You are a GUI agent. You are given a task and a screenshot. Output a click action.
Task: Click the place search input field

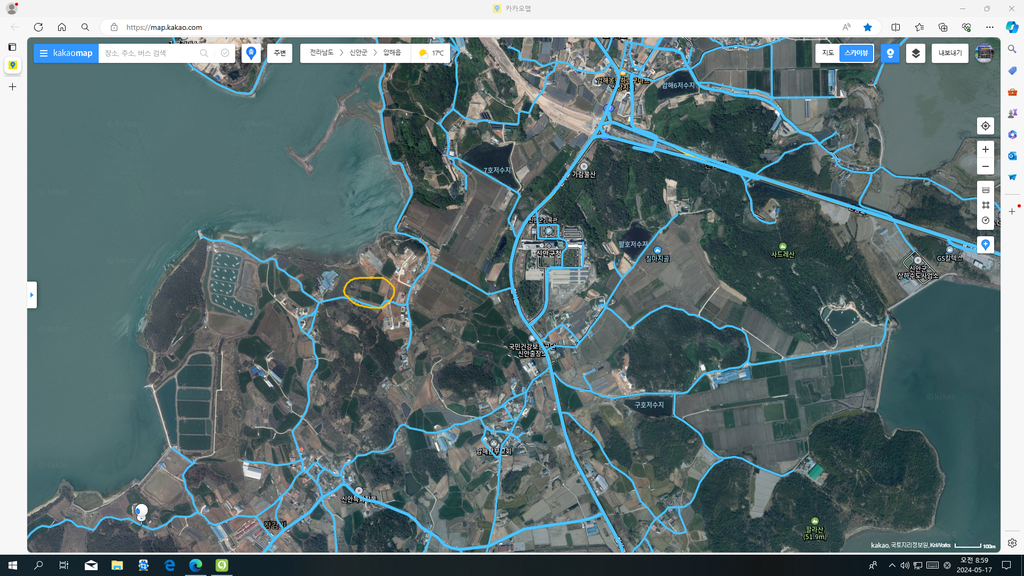(x=150, y=53)
